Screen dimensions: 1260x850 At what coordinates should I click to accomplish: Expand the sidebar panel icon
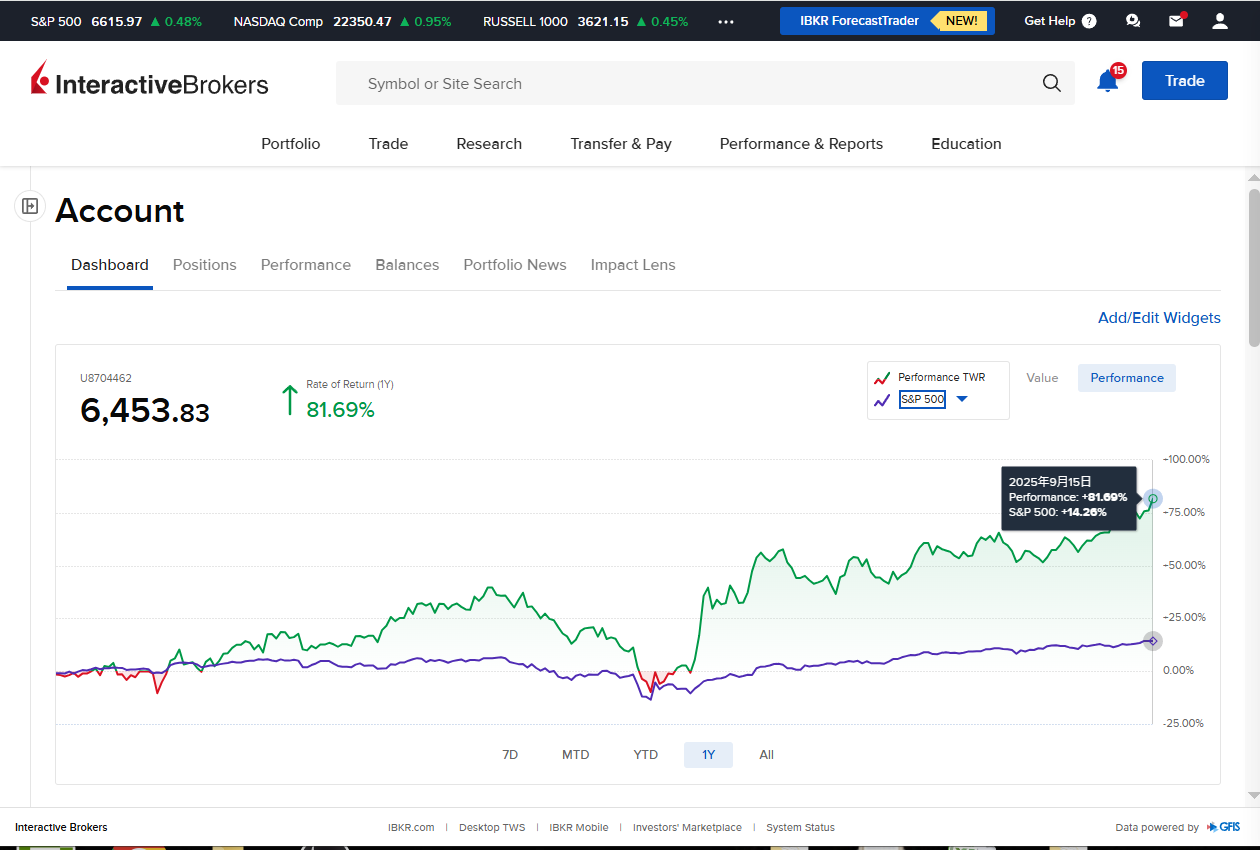pyautogui.click(x=30, y=206)
